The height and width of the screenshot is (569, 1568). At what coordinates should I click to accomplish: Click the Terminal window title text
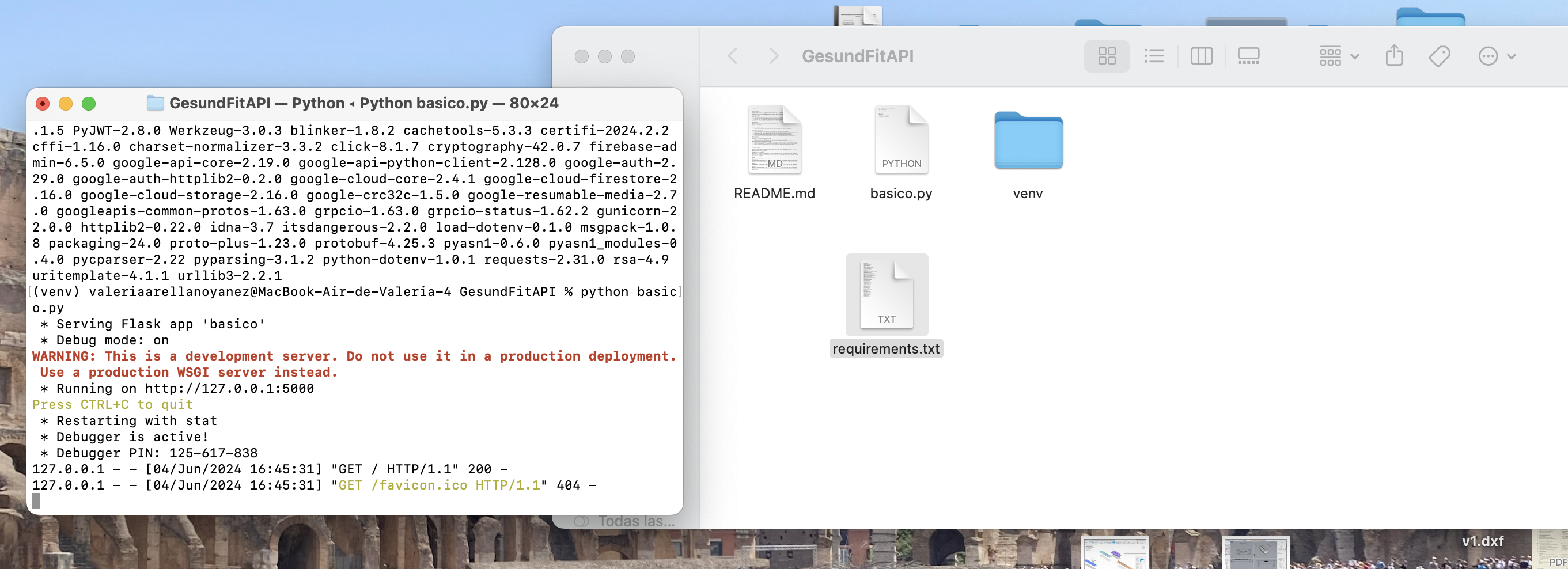(x=363, y=104)
